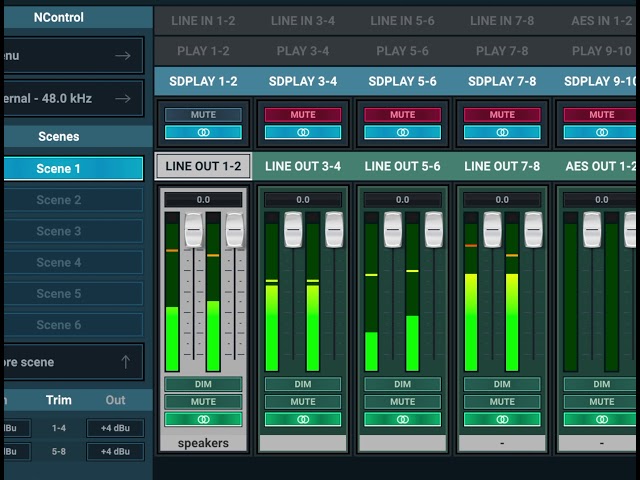Toggle stereo link on SDPLAY 3-4
The height and width of the screenshot is (480, 640).
pos(303,132)
